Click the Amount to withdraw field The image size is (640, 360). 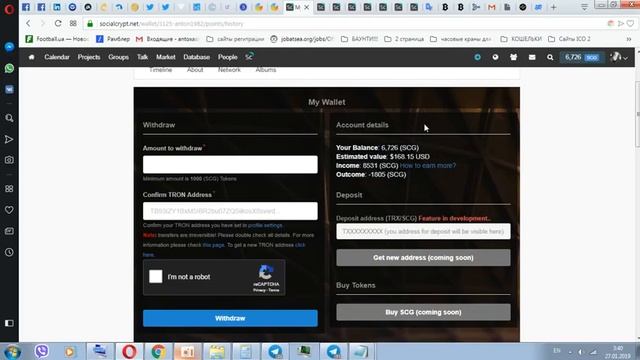[230, 164]
